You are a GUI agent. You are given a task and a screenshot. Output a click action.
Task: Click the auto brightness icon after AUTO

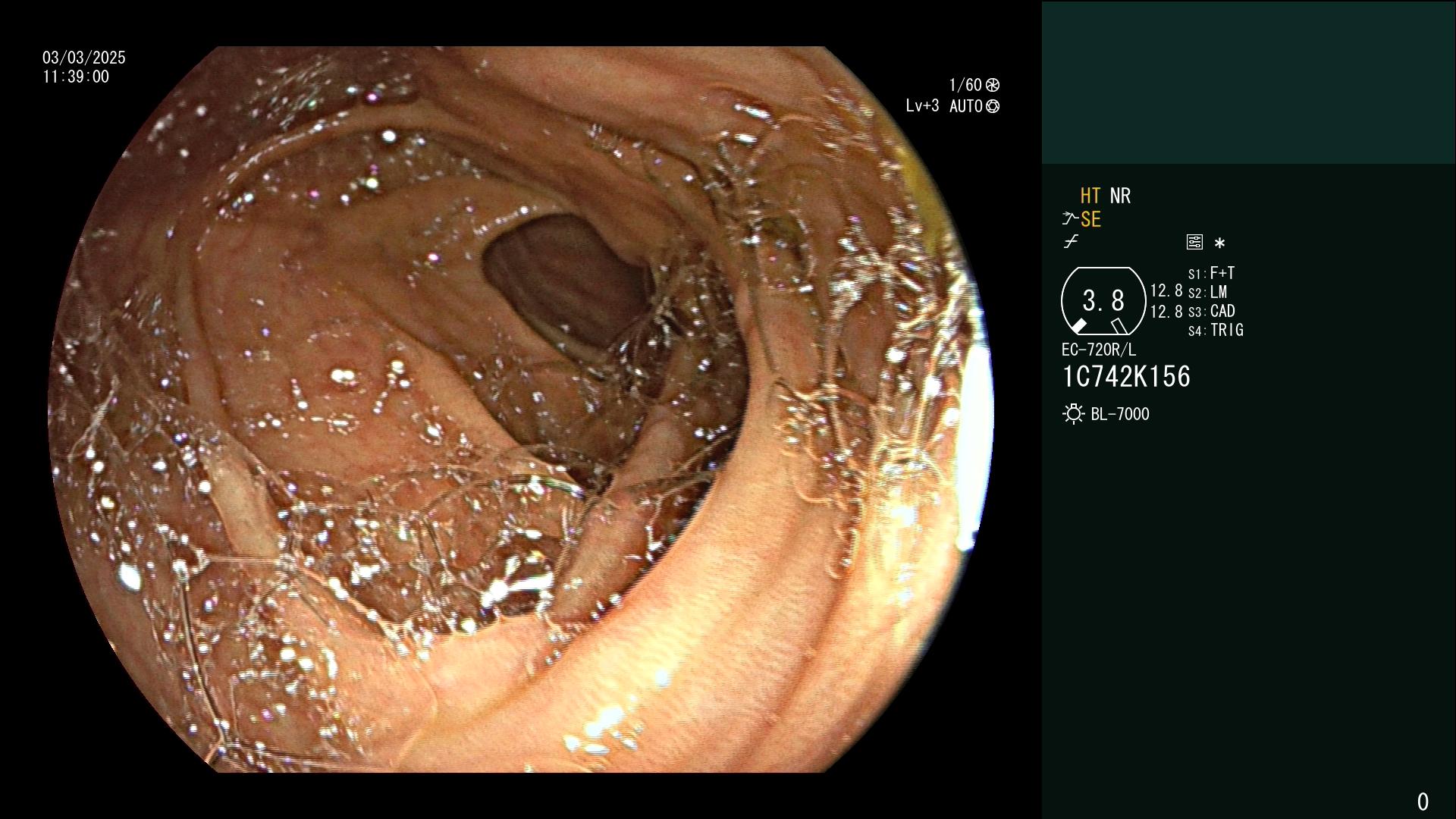[993, 106]
